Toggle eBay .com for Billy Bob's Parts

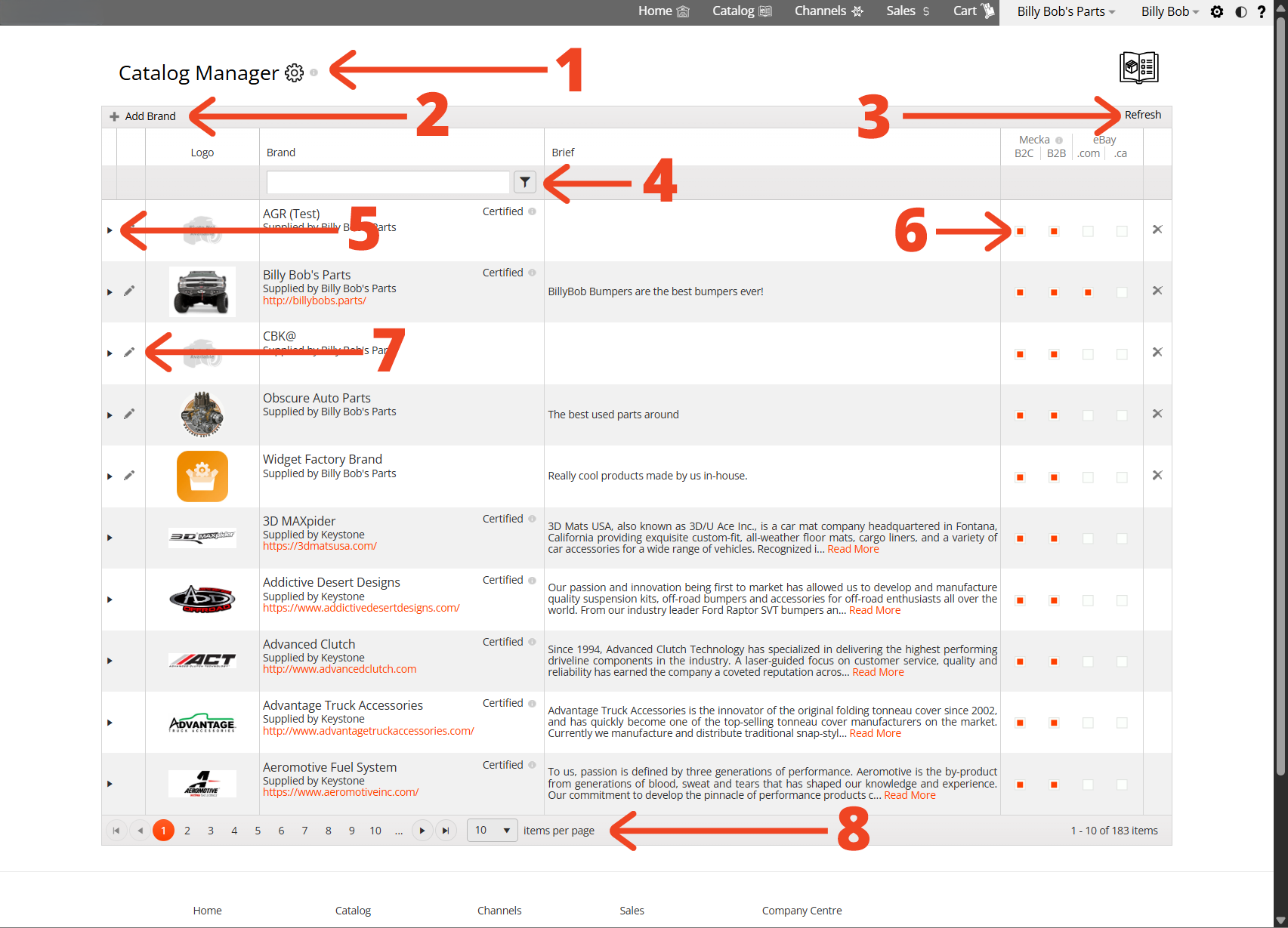(x=1088, y=292)
